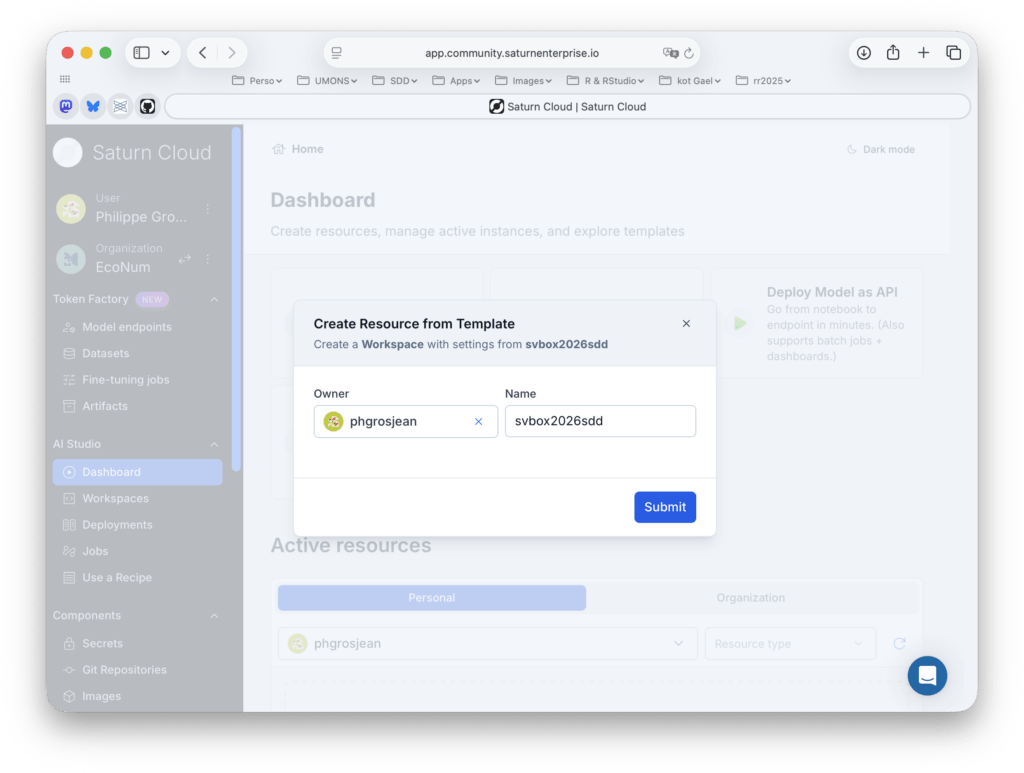Click the Bluesky butterfly pinned tab
The width and height of the screenshot is (1024, 773).
[93, 106]
